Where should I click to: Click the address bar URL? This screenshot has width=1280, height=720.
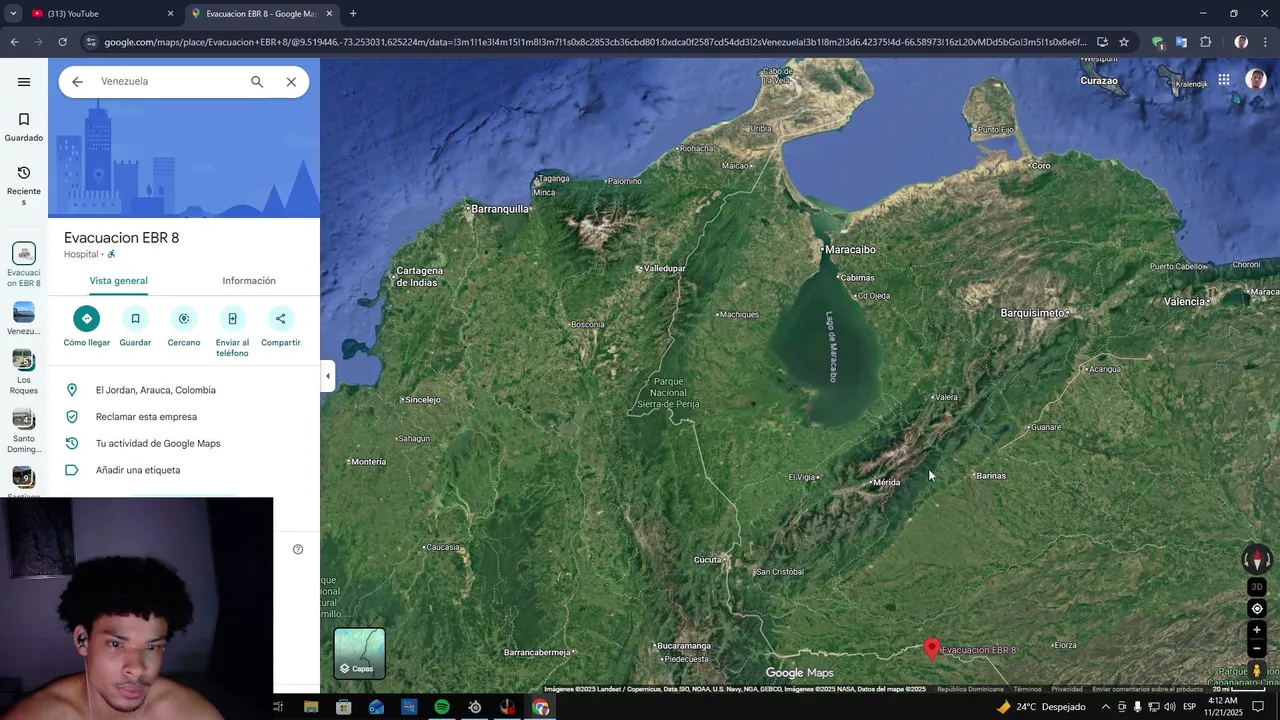[x=595, y=42]
